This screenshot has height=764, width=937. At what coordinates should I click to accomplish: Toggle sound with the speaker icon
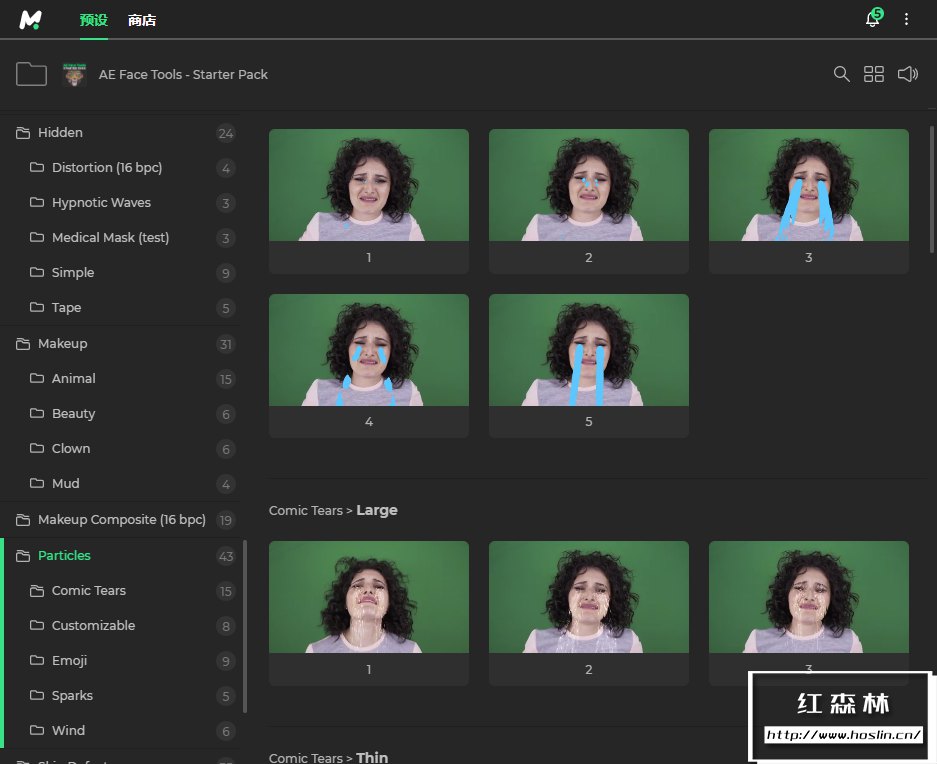coord(907,74)
